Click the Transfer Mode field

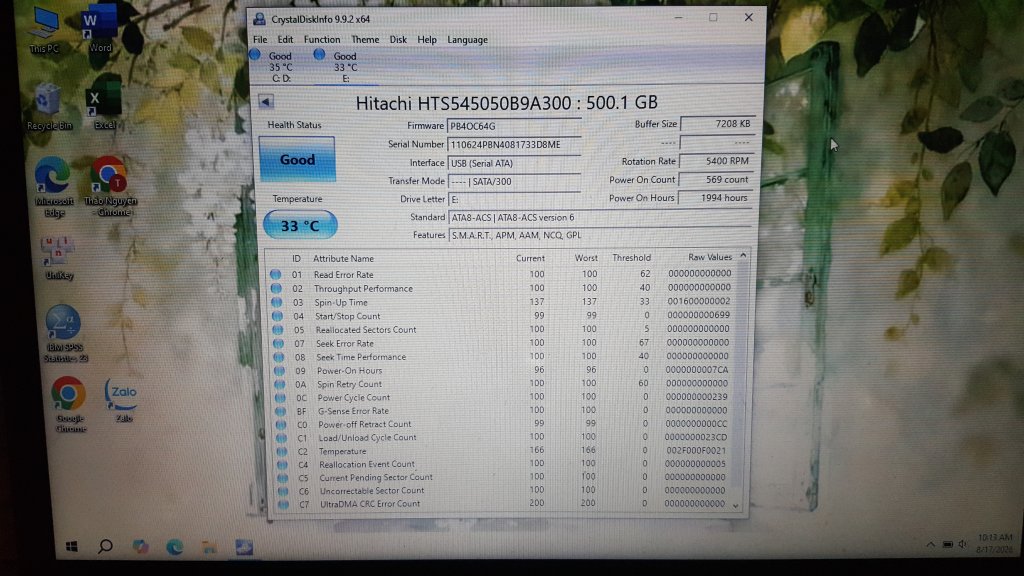[513, 182]
